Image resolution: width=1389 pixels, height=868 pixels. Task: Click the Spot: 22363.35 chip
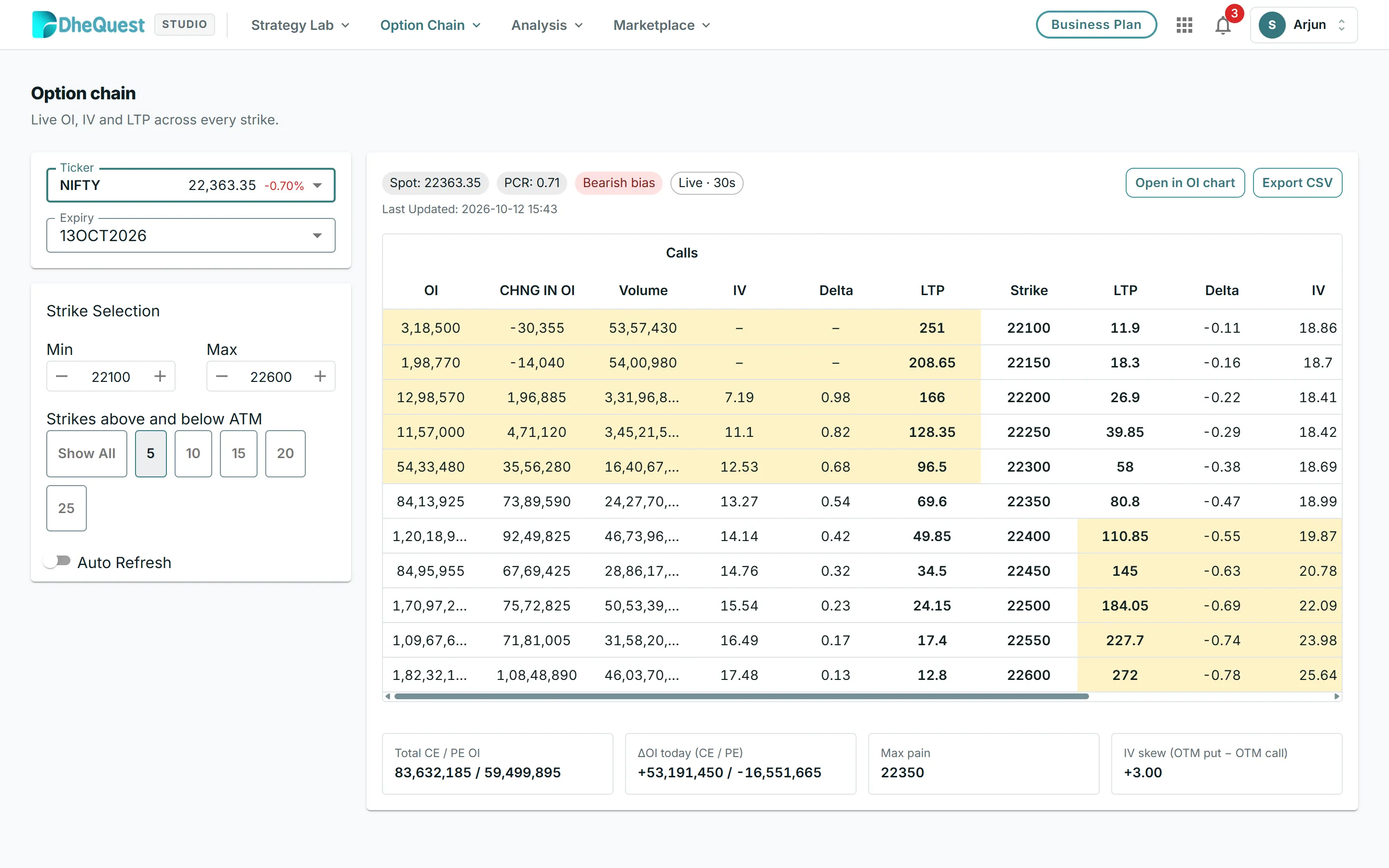pyautogui.click(x=435, y=183)
